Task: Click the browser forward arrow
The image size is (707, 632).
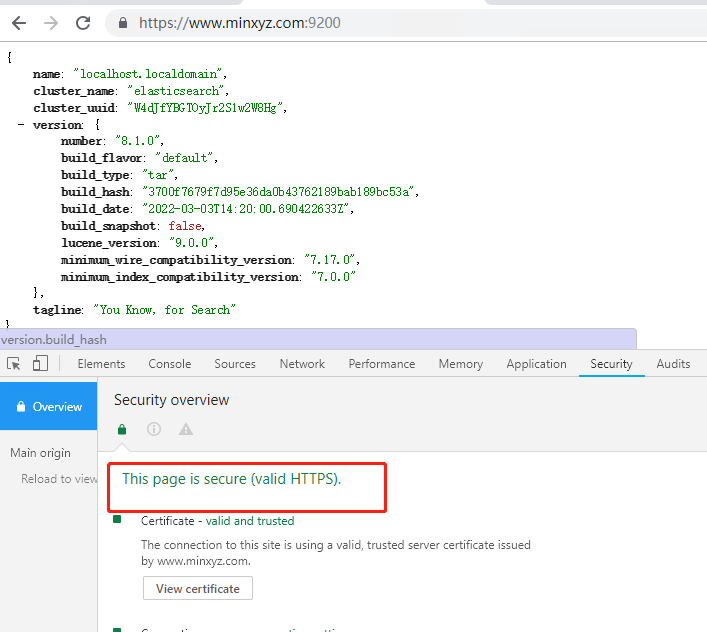Action: (51, 23)
